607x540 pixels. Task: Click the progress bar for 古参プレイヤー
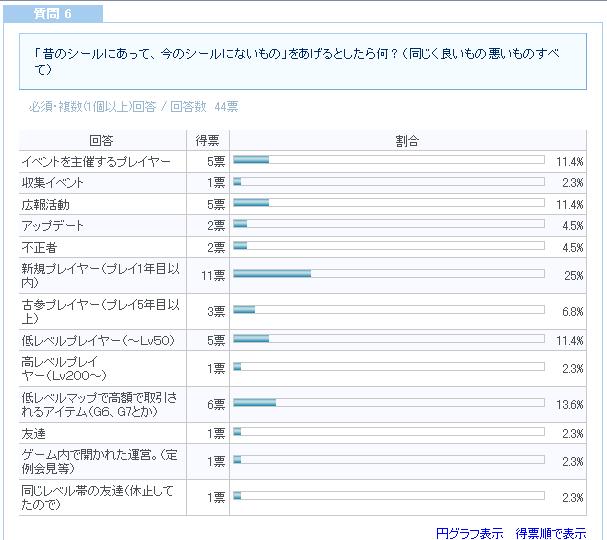(x=389, y=309)
